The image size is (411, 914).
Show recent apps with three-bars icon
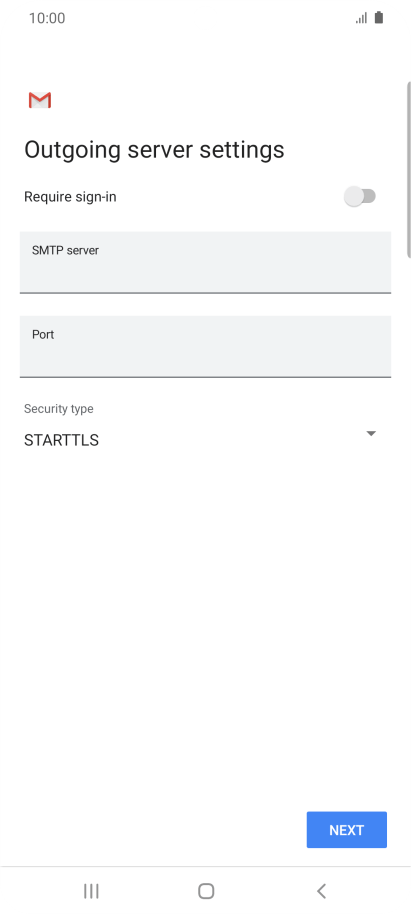[x=91, y=891]
